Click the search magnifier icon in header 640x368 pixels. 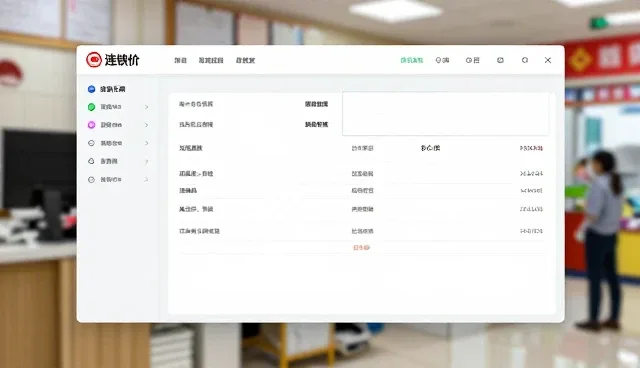[525, 60]
